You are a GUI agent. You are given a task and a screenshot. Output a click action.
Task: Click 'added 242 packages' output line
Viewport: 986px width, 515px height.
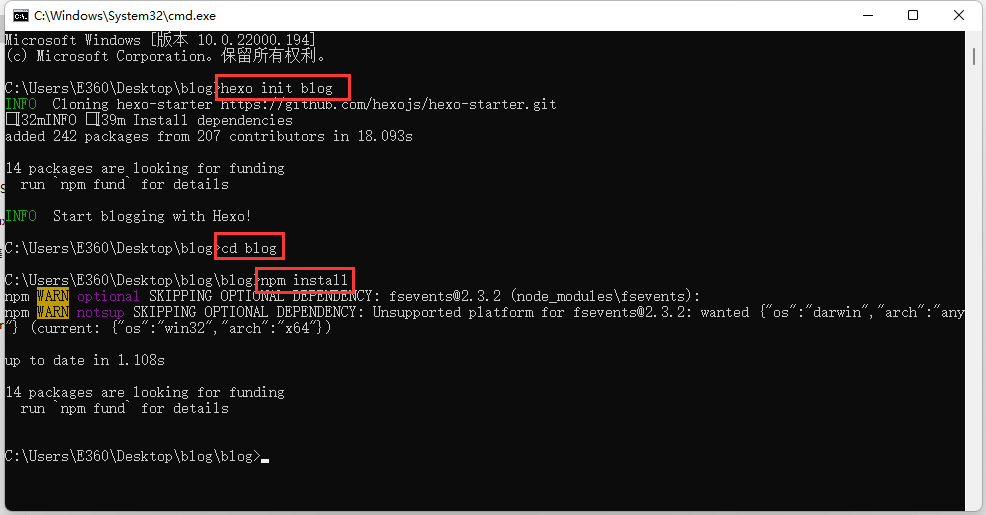coord(209,136)
